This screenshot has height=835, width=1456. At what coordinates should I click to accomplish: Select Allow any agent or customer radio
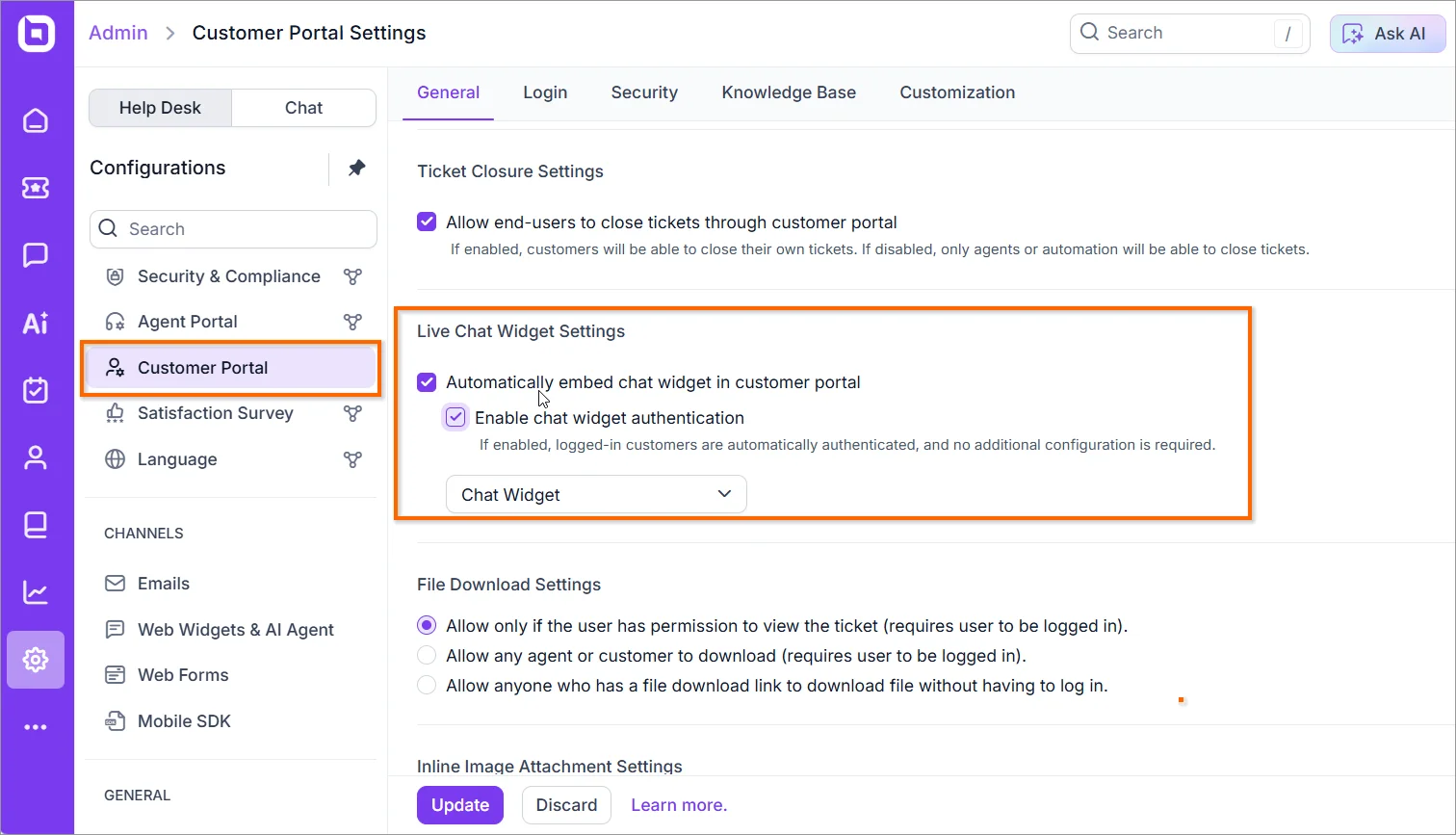click(427, 656)
